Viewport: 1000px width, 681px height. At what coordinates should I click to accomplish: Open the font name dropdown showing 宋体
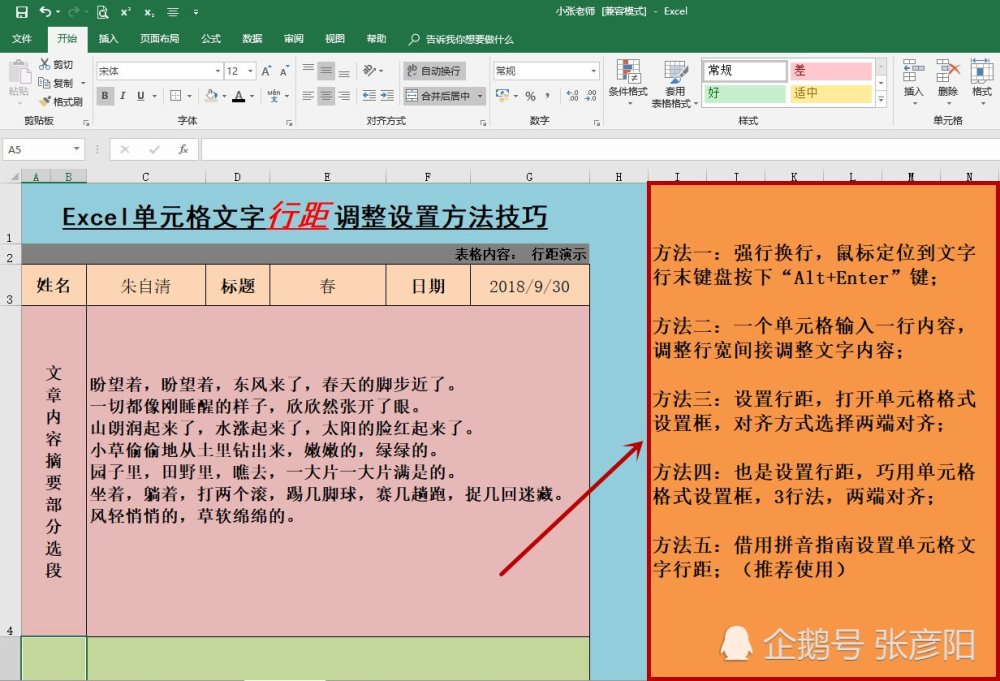point(218,71)
